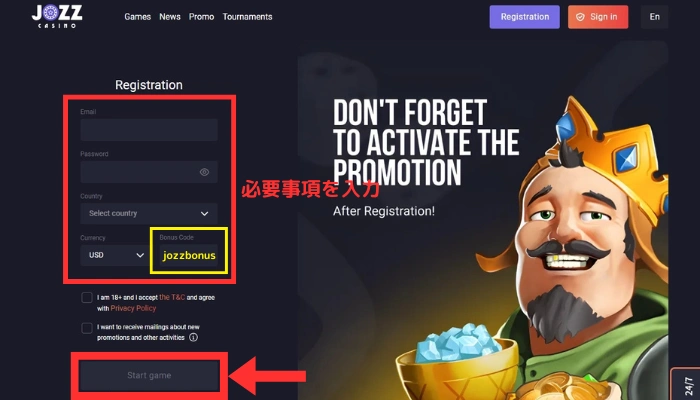This screenshot has width=700, height=400.
Task: Click the Jozz Casino logo
Action: (x=57, y=16)
